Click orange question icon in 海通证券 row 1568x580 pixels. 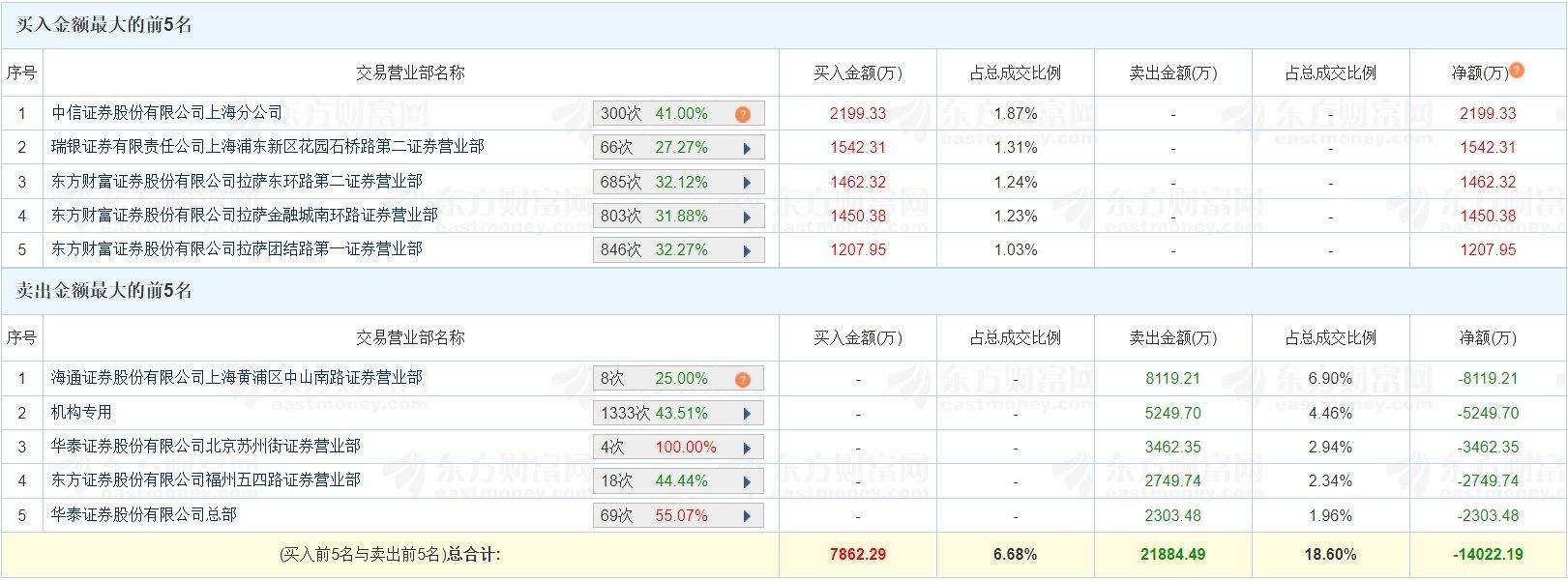pyautogui.click(x=742, y=379)
